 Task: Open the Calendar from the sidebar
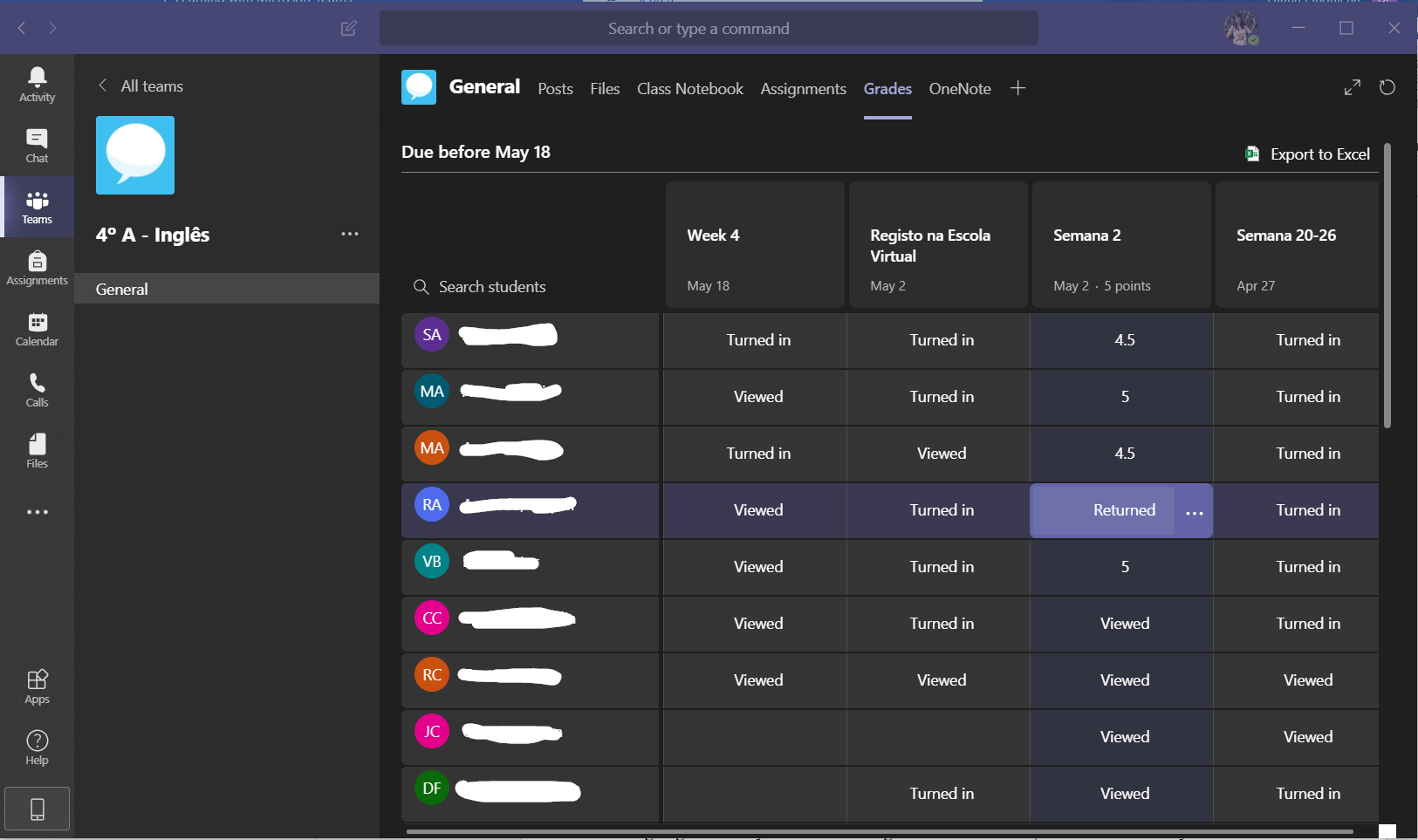point(37,329)
